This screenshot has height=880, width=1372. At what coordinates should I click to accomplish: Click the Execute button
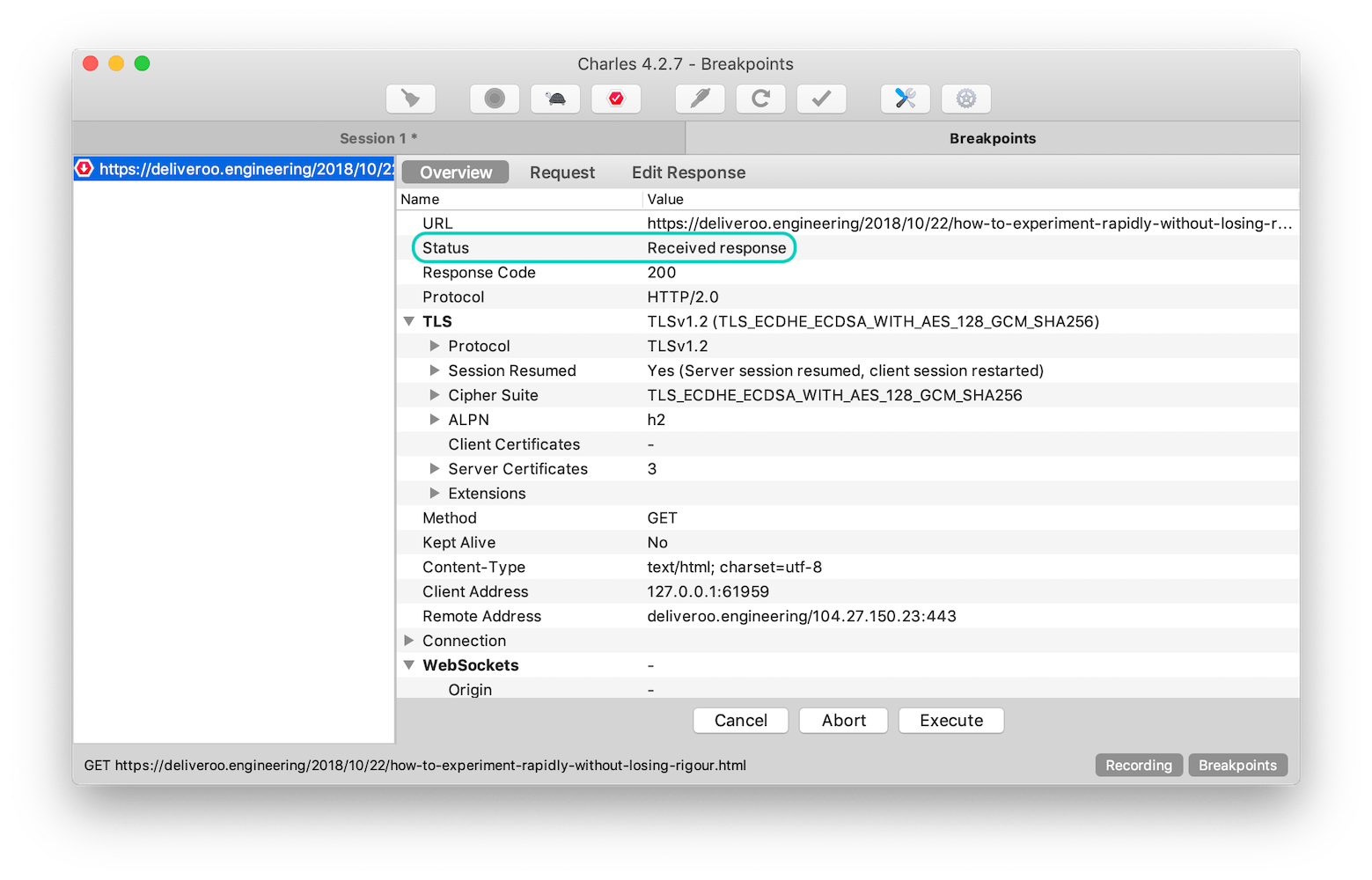(x=951, y=721)
